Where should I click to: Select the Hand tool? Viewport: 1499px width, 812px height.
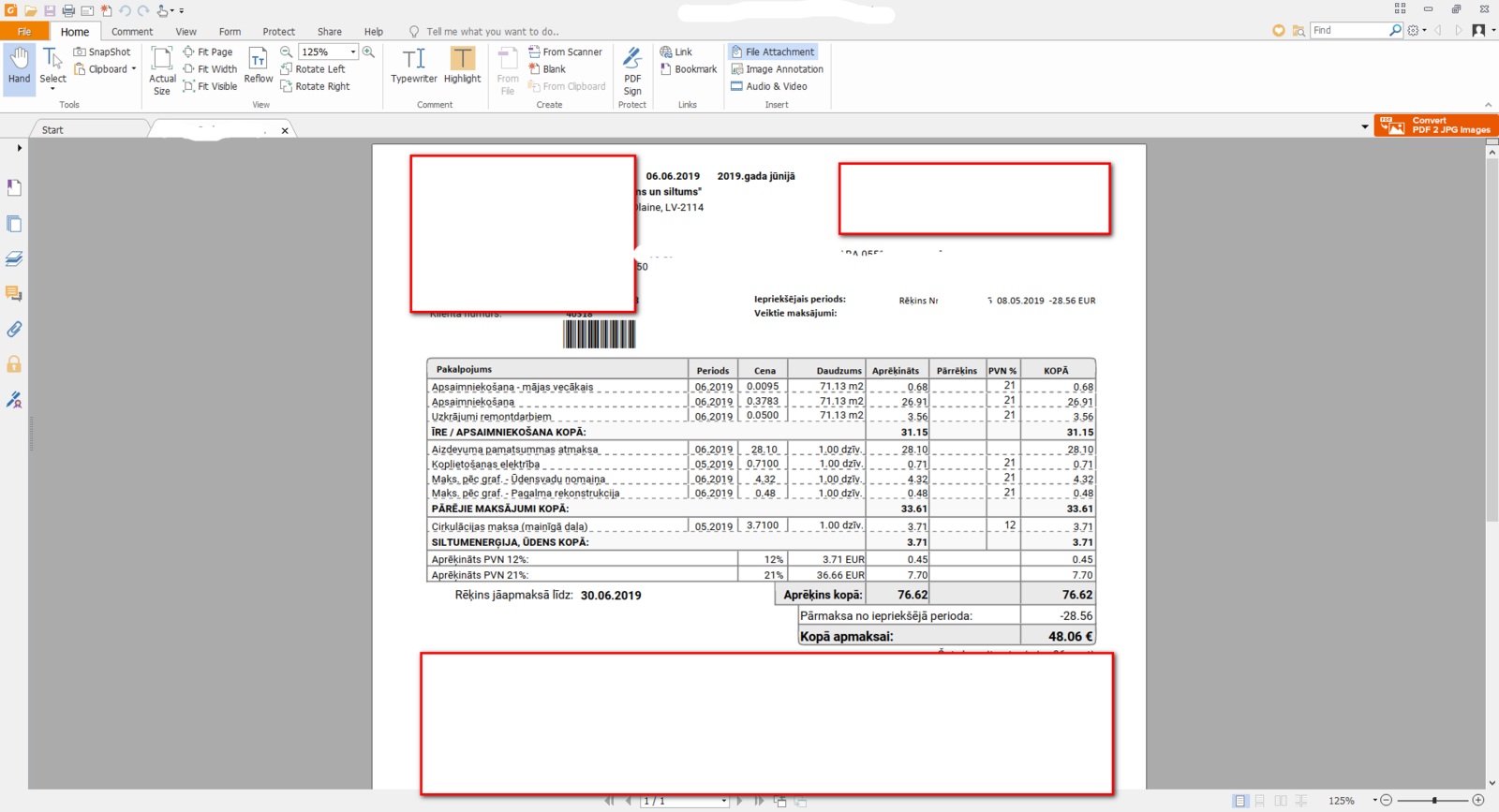coord(19,66)
